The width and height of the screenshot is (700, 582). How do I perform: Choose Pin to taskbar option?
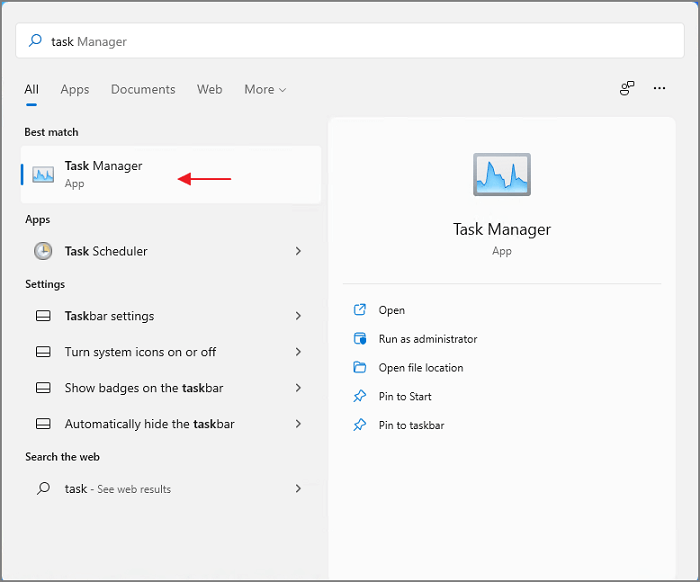(411, 425)
